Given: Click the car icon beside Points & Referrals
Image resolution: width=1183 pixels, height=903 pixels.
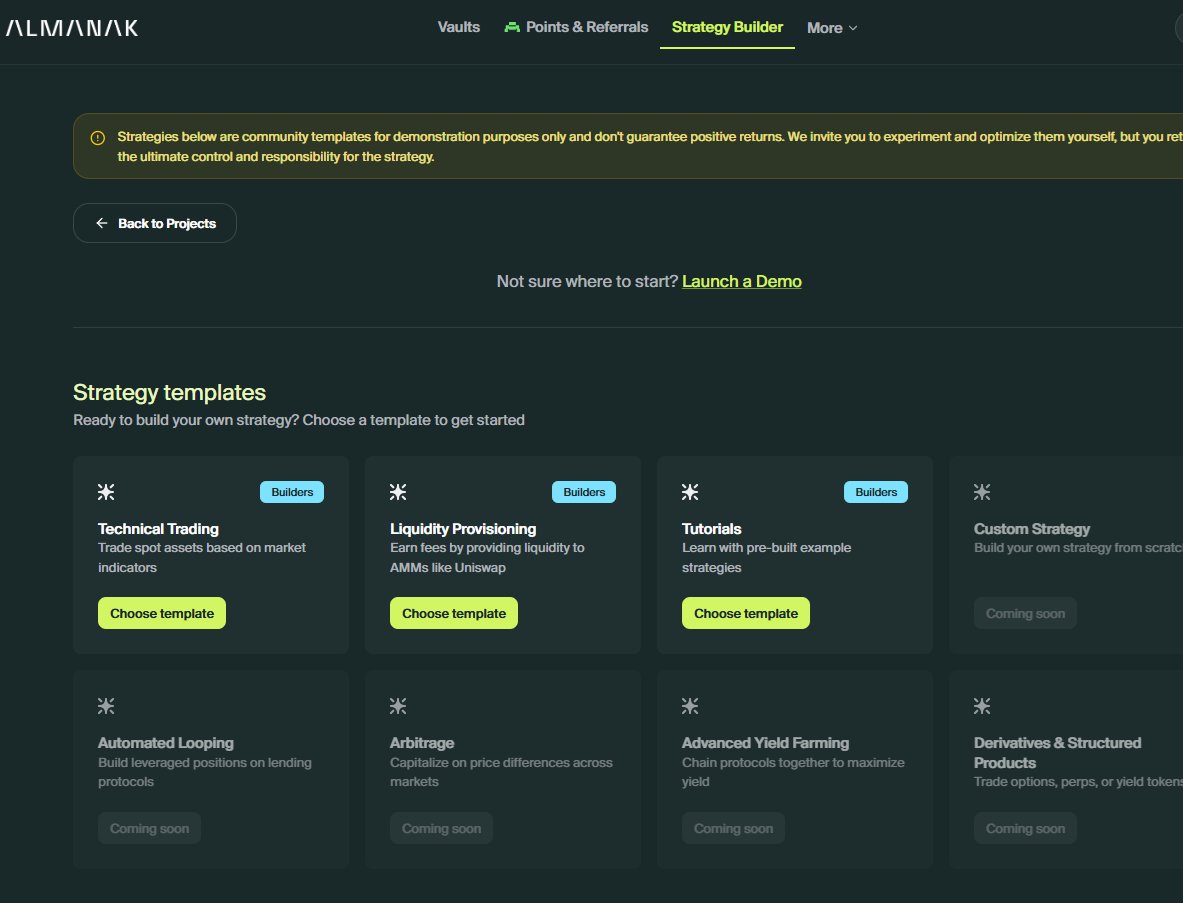Looking at the screenshot, I should [512, 27].
